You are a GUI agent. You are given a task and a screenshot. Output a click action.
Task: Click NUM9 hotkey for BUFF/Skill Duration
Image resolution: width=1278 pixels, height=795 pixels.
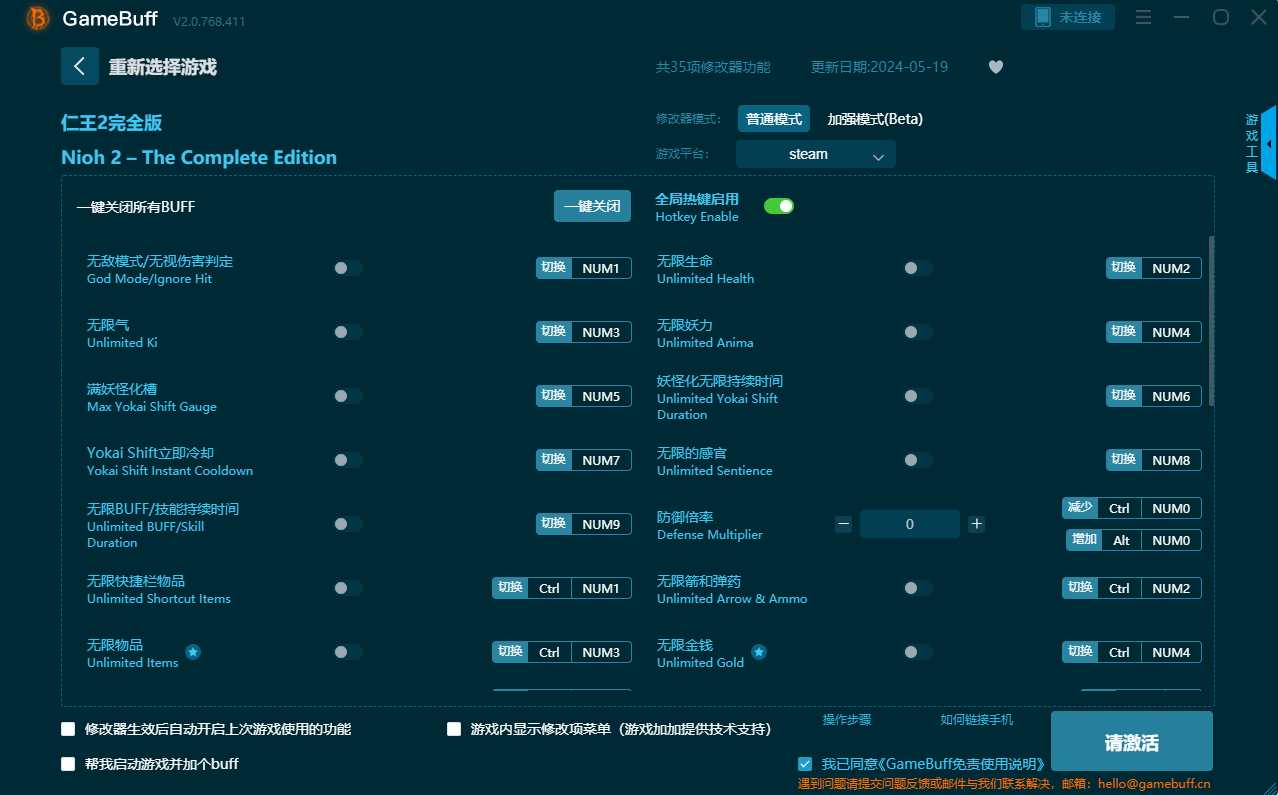pos(601,524)
